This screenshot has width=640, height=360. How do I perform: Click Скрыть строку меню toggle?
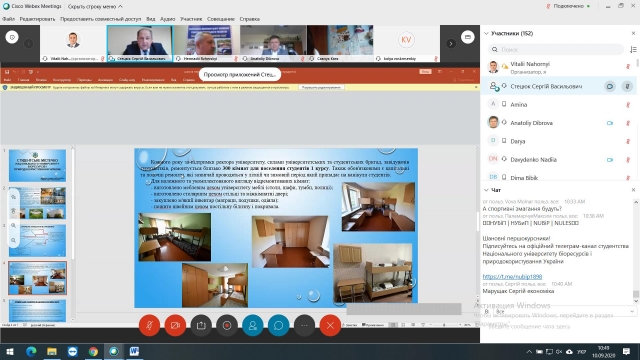[x=95, y=6]
